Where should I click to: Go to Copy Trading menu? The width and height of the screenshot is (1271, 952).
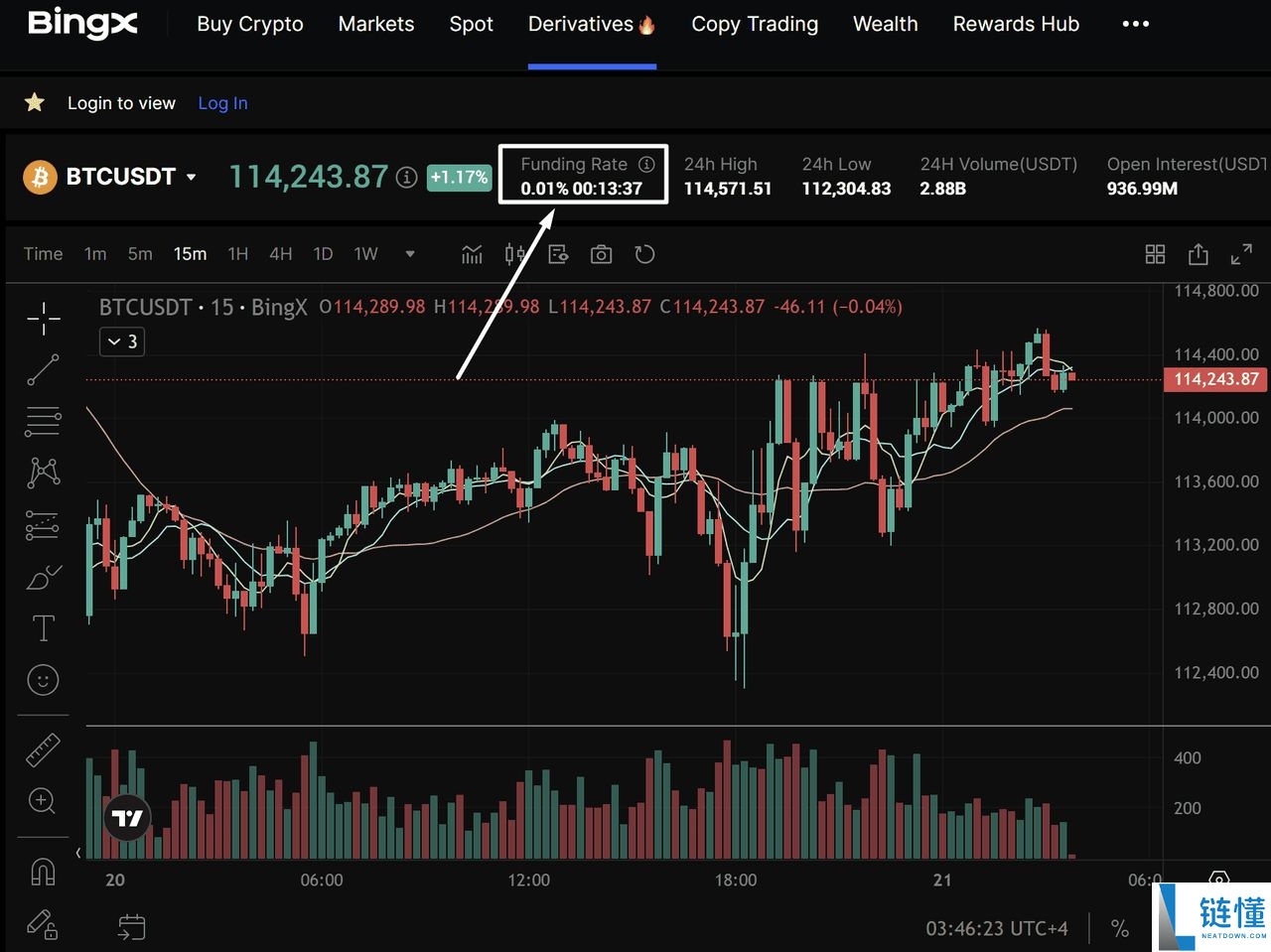coord(755,24)
